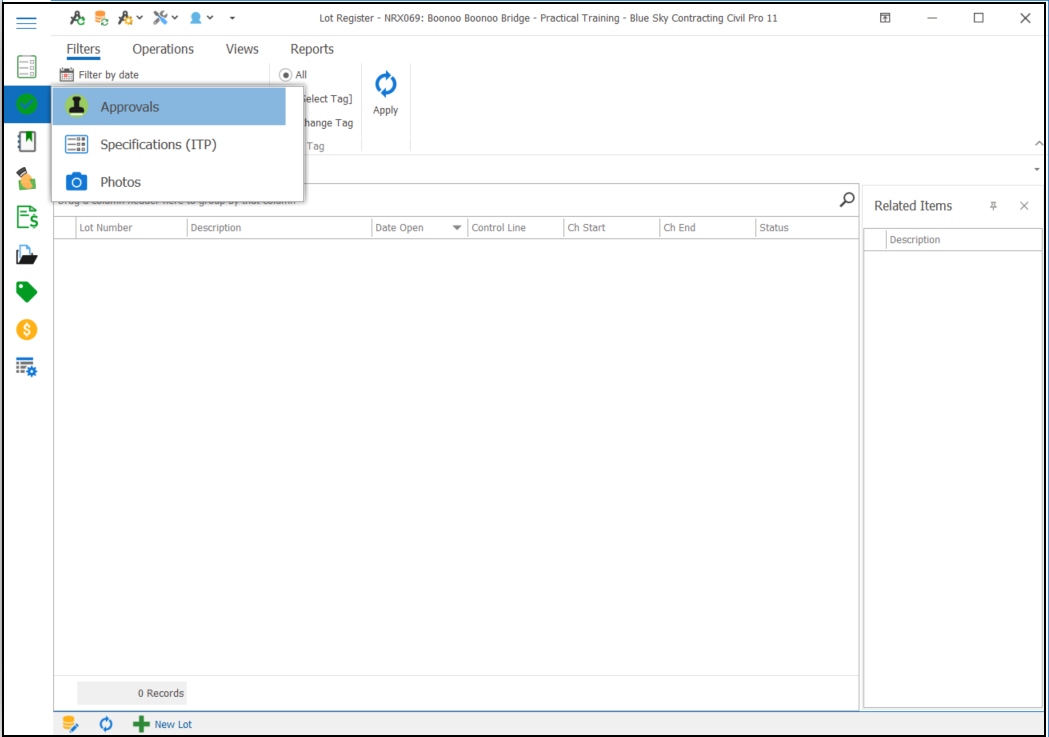Image resolution: width=1049 pixels, height=737 pixels.
Task: Choose Photos from the popup menu
Action: [x=120, y=182]
